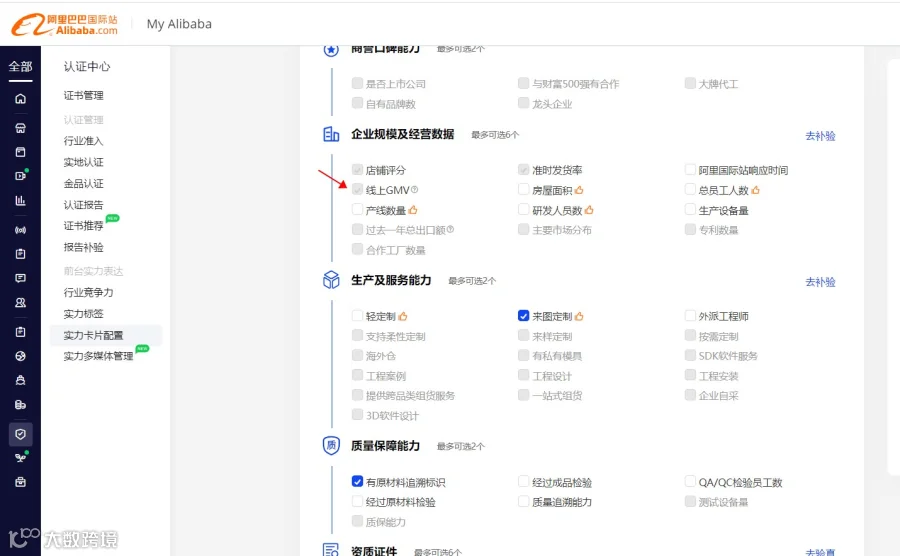The width and height of the screenshot is (900, 556).
Task: Click the toolbox icon at sidebar bottom
Action: [x=20, y=482]
